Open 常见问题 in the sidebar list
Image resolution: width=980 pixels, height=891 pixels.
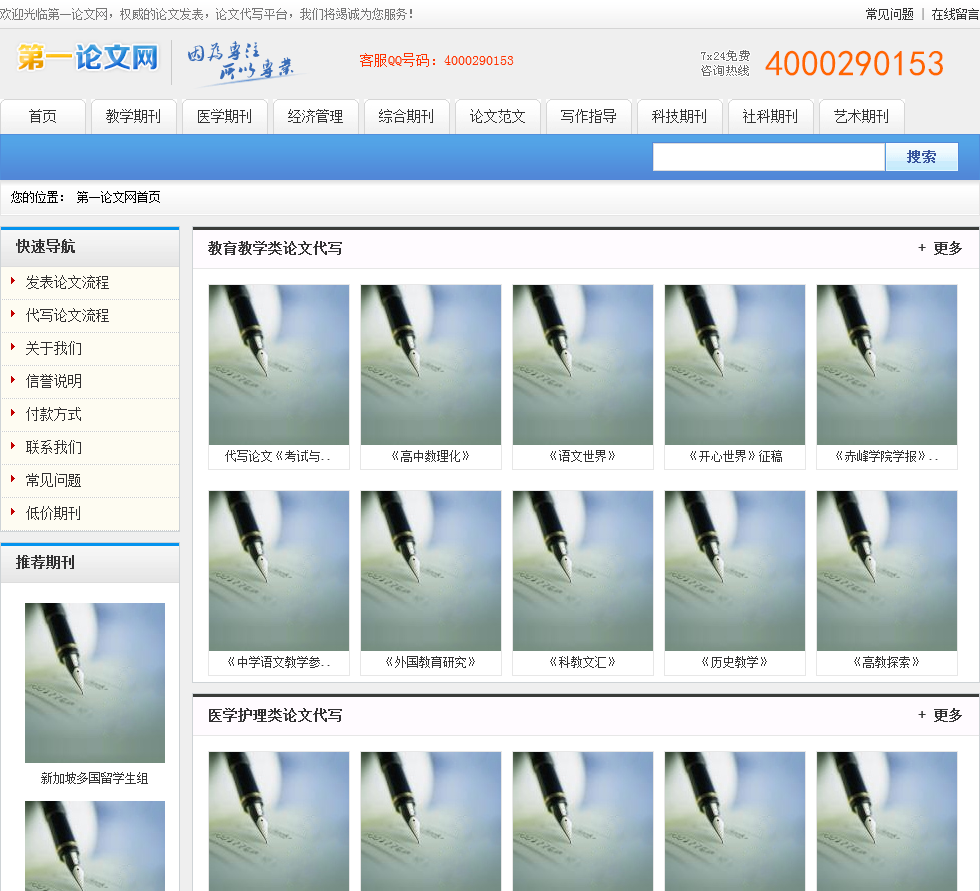click(53, 480)
